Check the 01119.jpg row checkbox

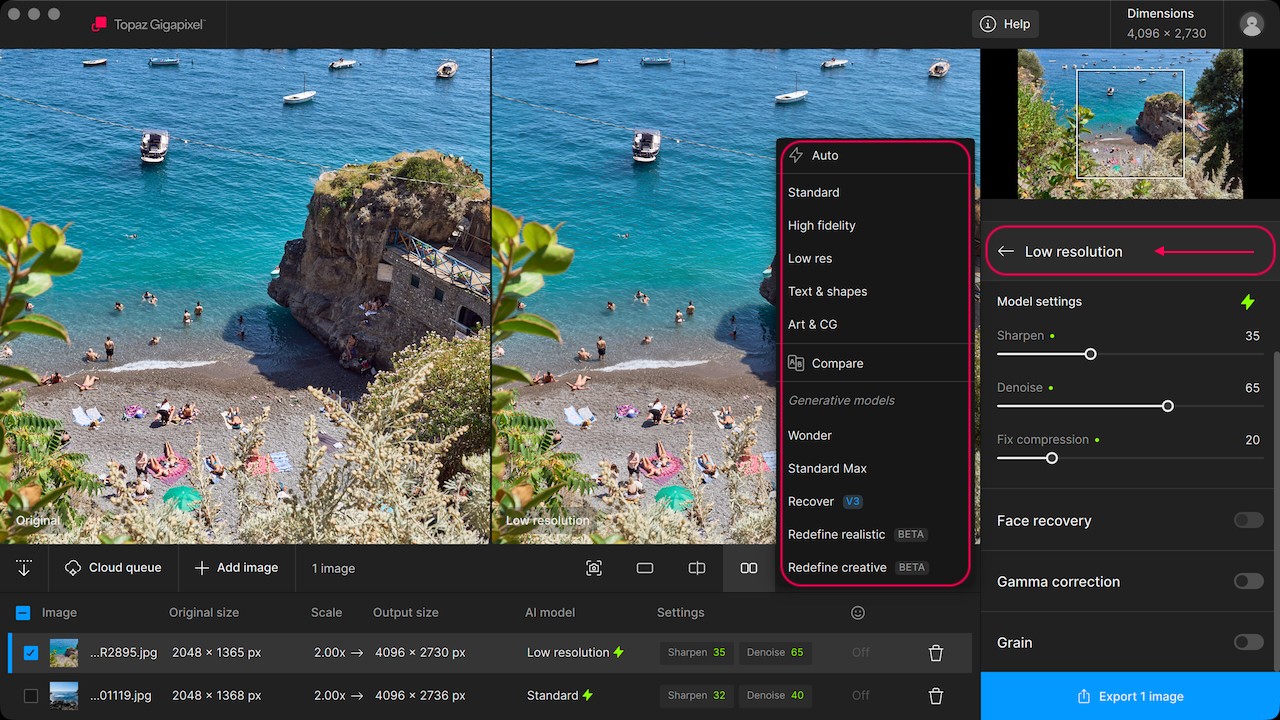pyautogui.click(x=31, y=696)
